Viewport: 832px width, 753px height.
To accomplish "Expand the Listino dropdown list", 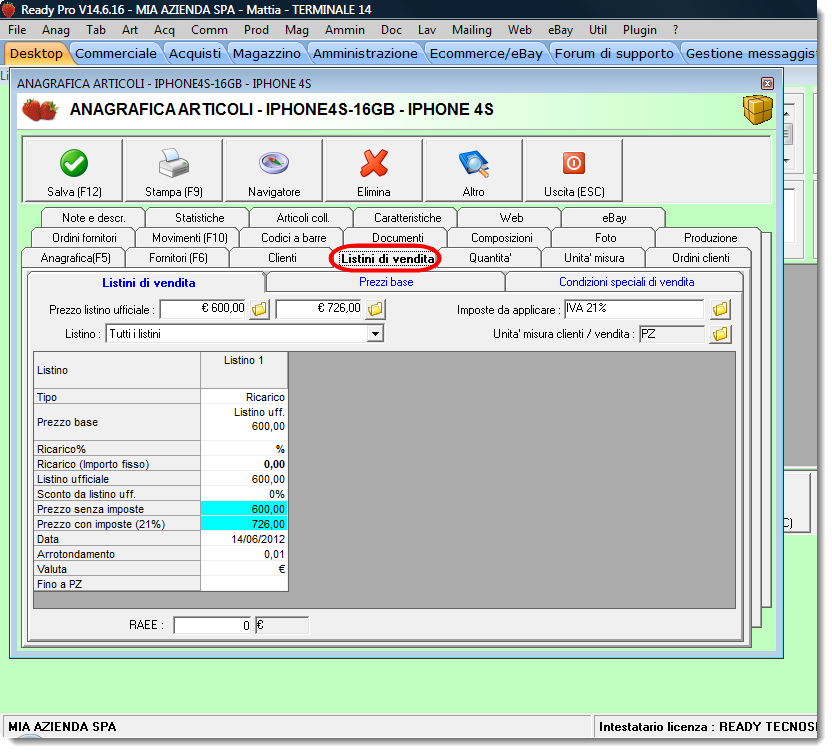I will click(376, 334).
